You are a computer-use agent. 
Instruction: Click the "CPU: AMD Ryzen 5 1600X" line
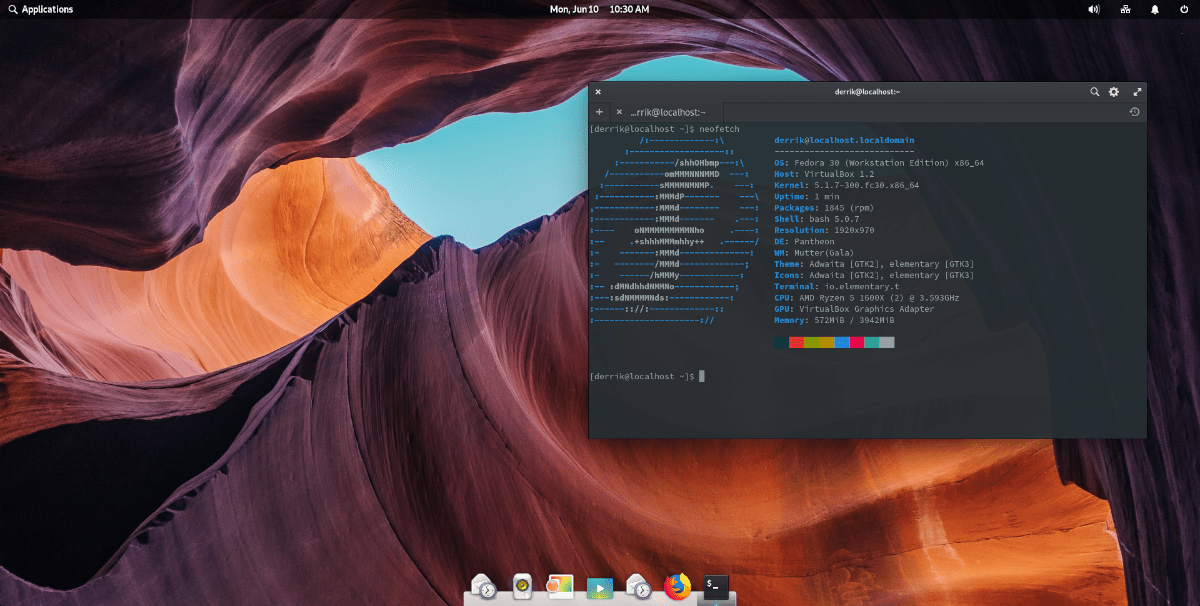[867, 298]
